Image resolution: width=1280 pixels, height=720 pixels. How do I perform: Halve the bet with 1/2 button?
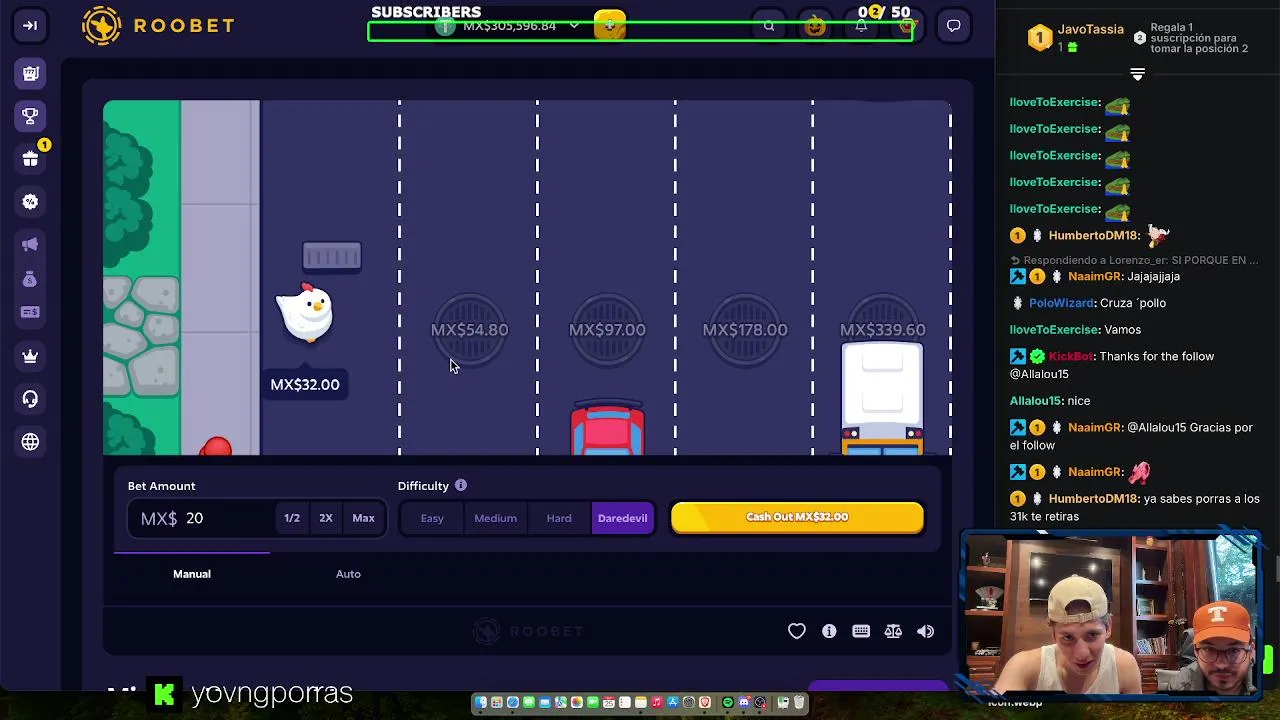(292, 518)
